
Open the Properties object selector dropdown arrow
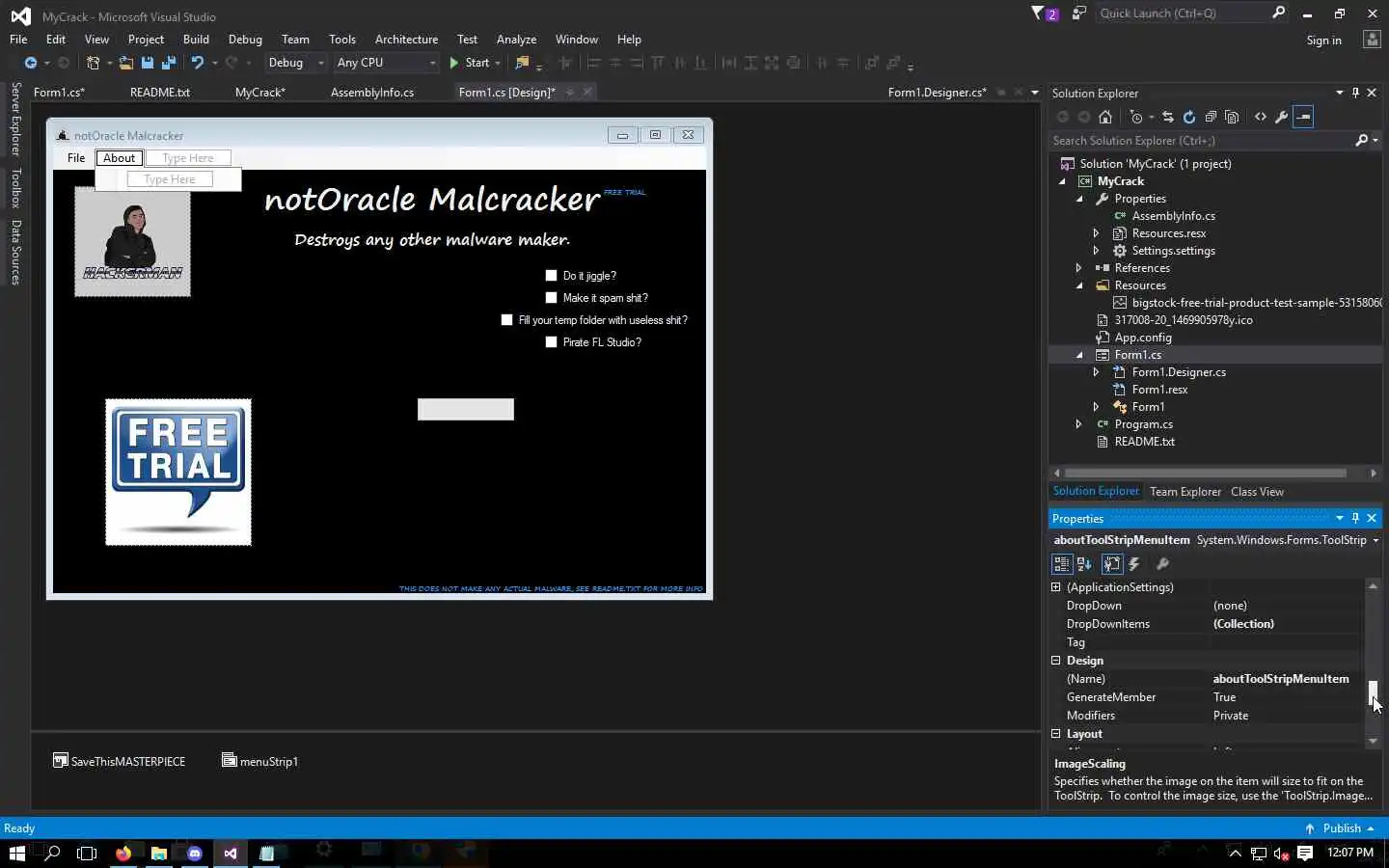(x=1375, y=540)
